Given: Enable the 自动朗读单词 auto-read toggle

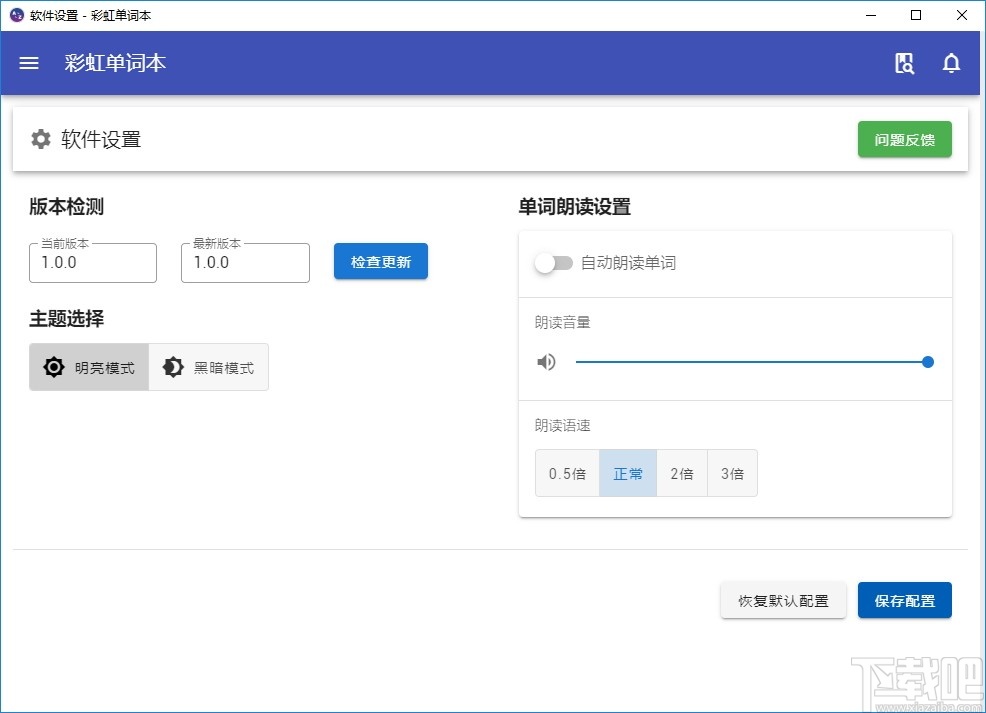Looking at the screenshot, I should (x=554, y=263).
